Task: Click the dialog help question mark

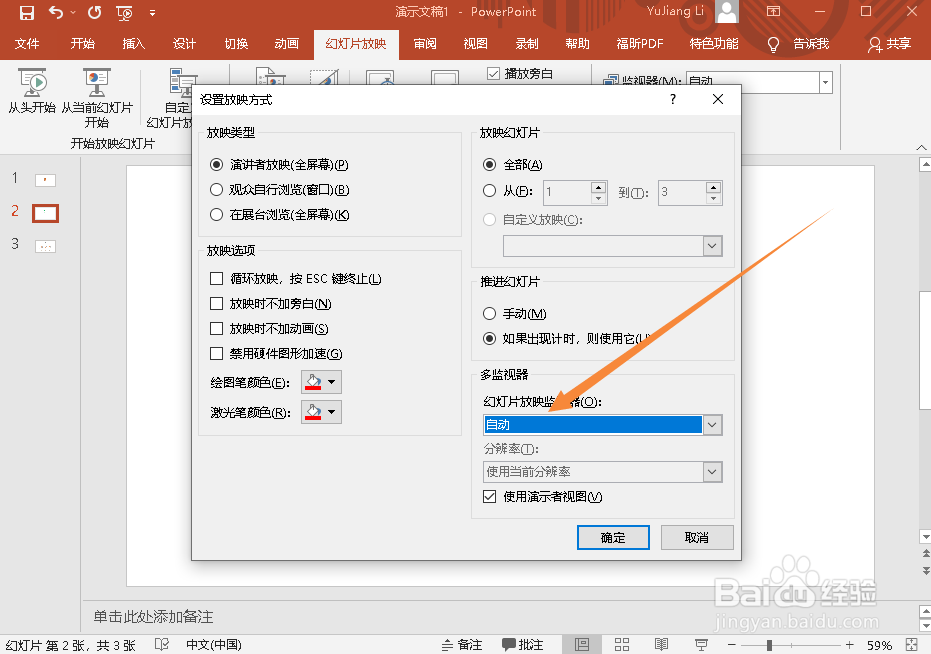Action: pyautogui.click(x=673, y=99)
